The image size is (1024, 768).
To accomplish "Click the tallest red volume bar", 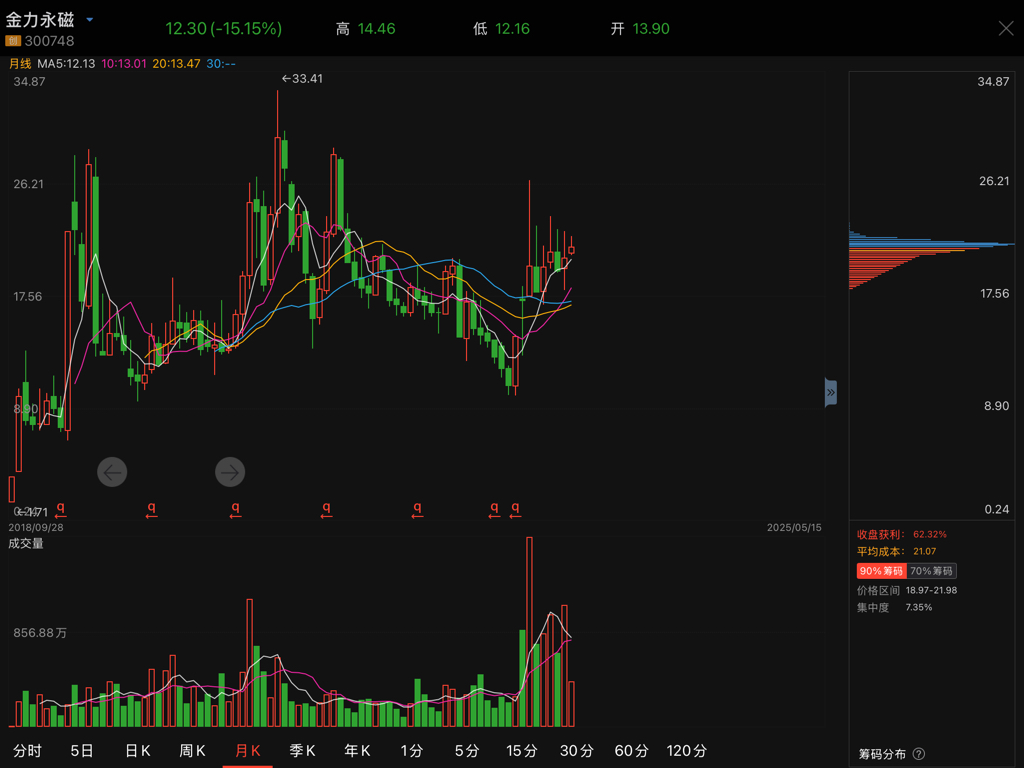I will [529, 632].
